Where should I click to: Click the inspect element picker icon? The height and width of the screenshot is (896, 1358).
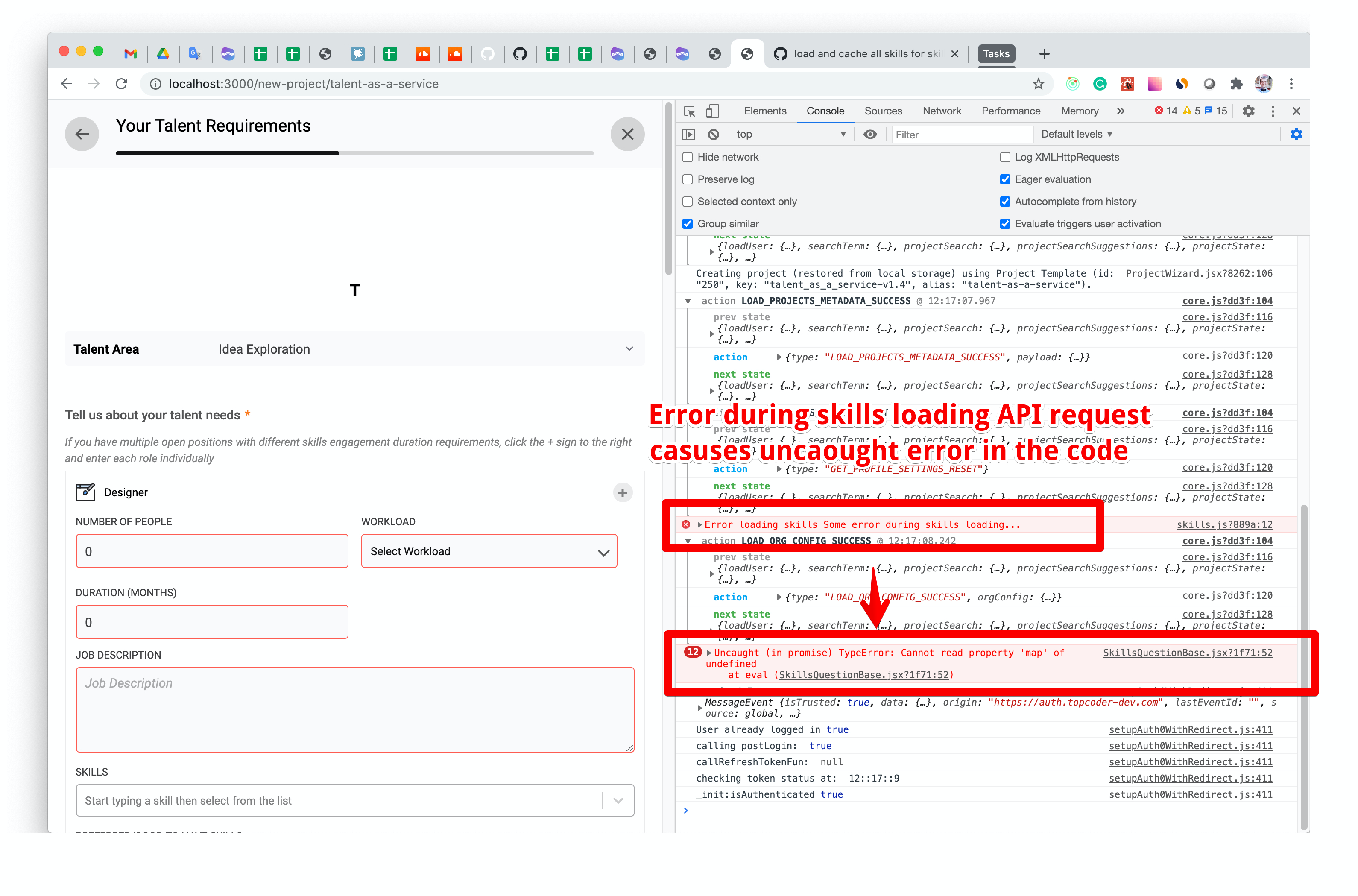(689, 111)
